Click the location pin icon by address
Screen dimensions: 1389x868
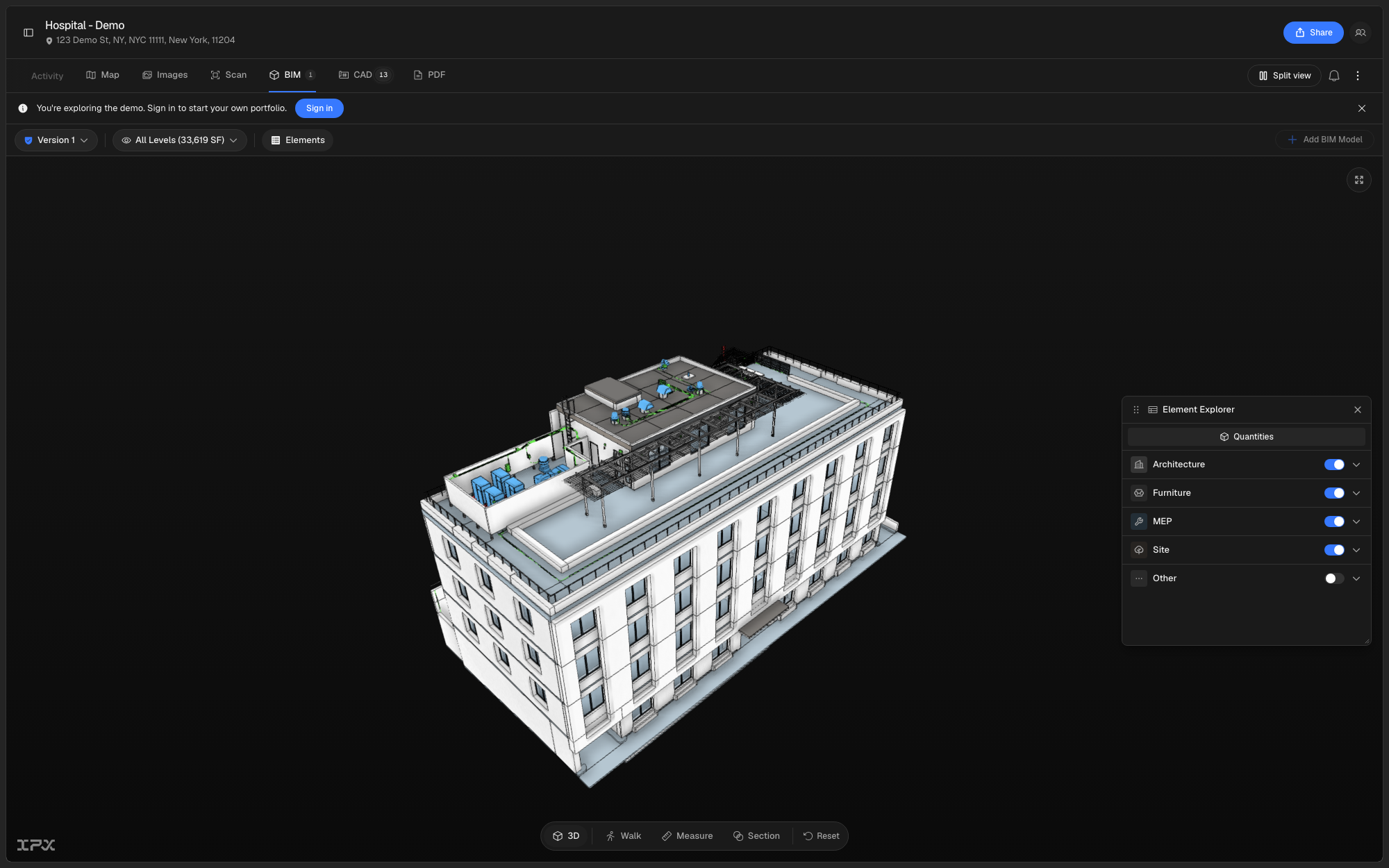click(x=49, y=41)
